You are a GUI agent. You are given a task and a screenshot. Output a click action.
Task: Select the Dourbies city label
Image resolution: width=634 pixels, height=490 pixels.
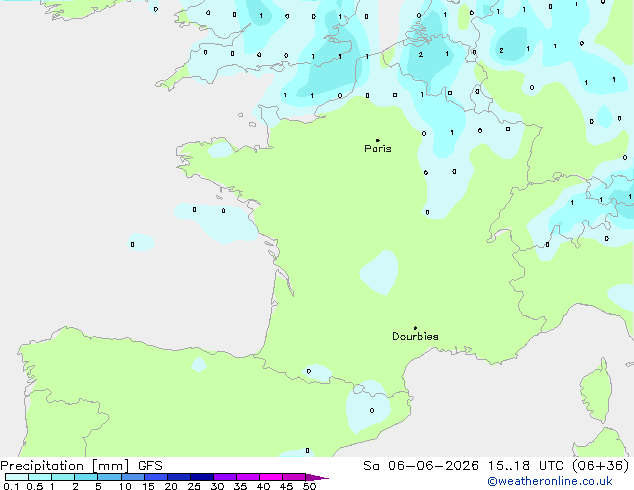[x=415, y=336]
